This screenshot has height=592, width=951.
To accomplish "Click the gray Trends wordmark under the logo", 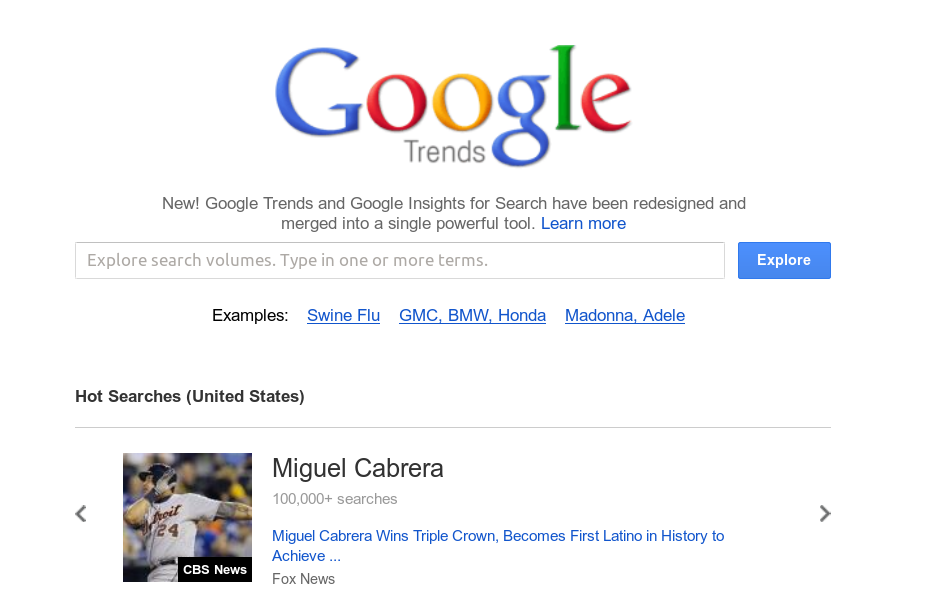I will point(445,152).
